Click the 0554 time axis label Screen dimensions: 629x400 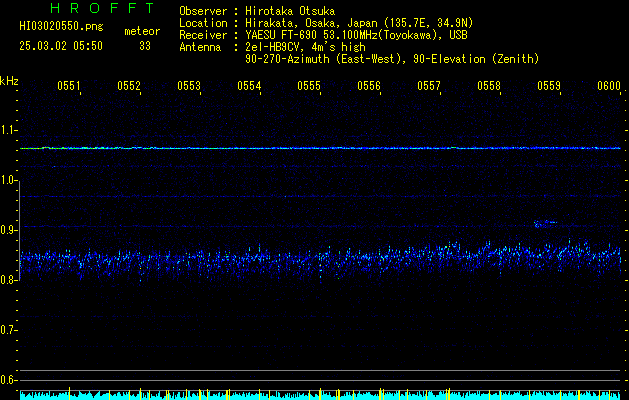[249, 85]
